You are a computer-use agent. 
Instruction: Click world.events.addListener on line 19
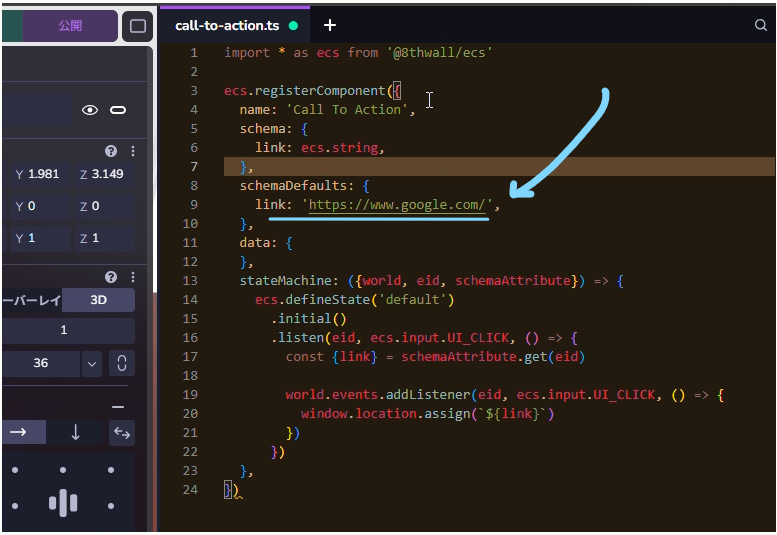point(378,395)
